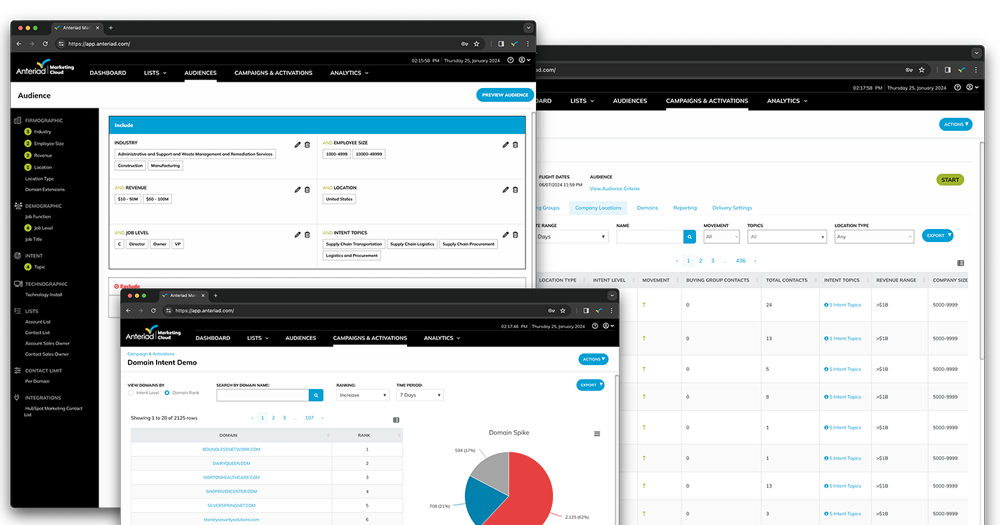Open the Time Period dropdown showing 7 Days

click(x=420, y=396)
